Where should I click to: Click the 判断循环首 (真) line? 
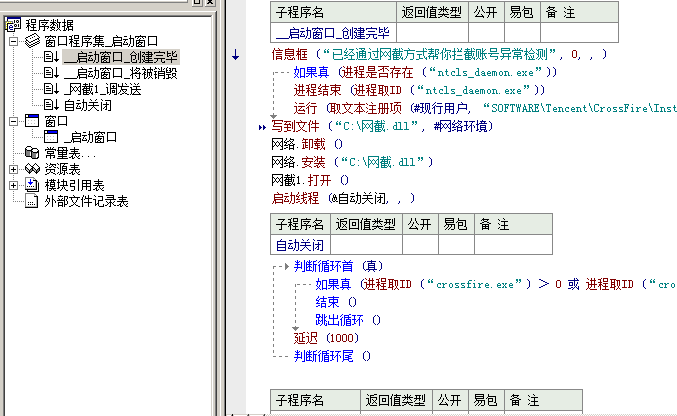click(x=338, y=266)
